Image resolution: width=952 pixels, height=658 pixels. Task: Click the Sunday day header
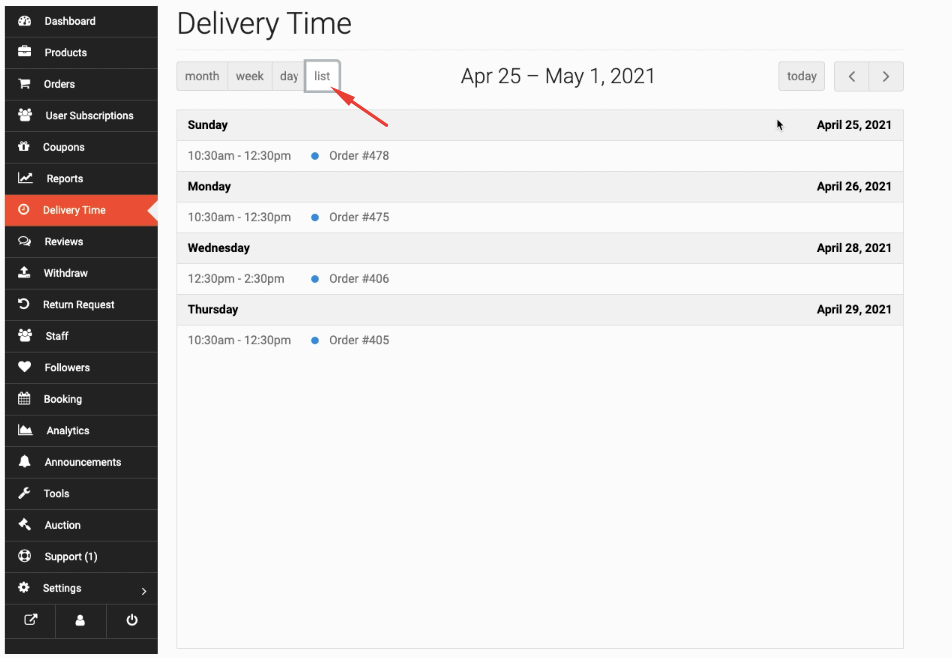coord(208,125)
